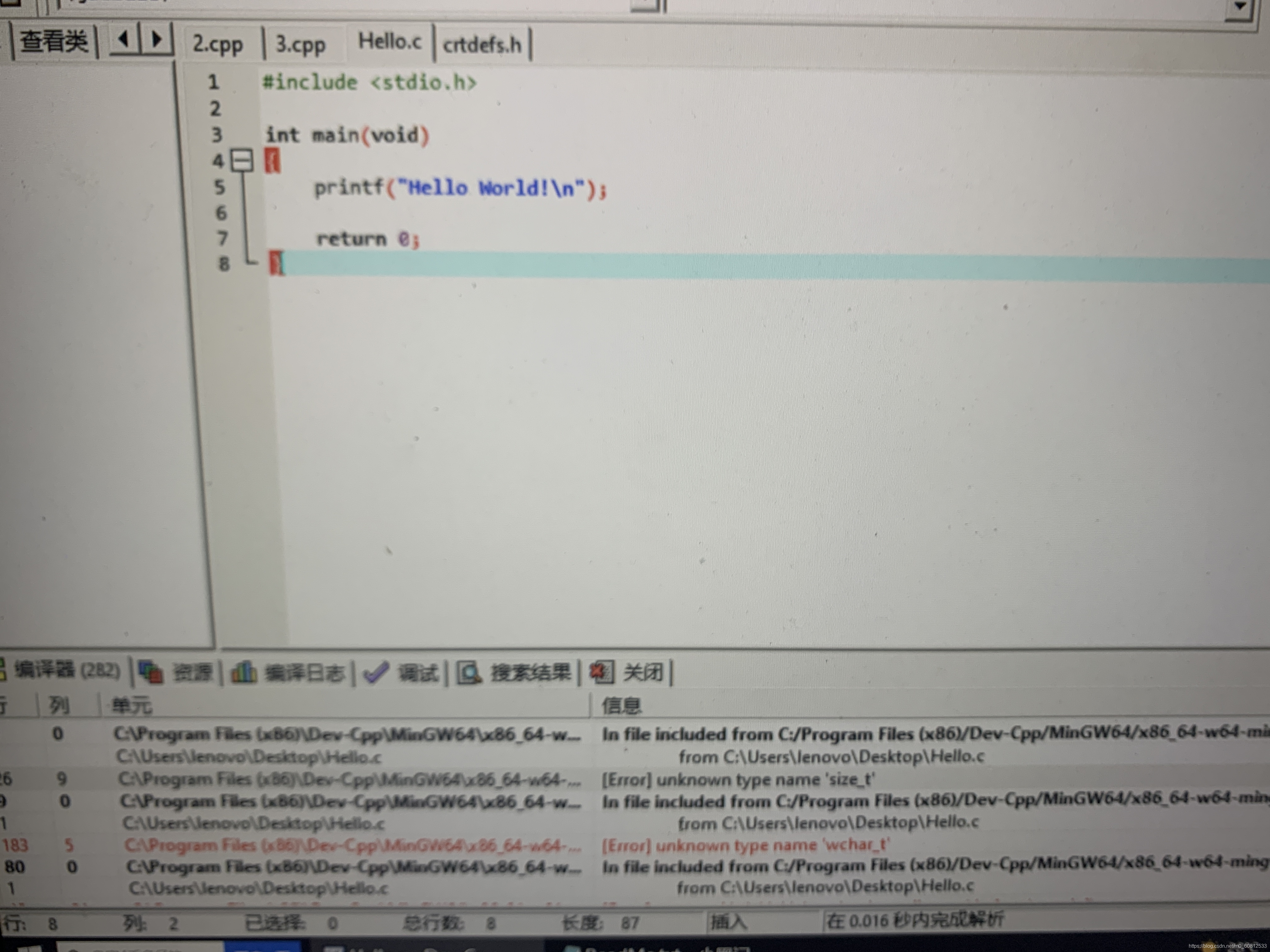Viewport: 1270px width, 952px height.
Task: Click the 列 column header
Action: click(59, 705)
